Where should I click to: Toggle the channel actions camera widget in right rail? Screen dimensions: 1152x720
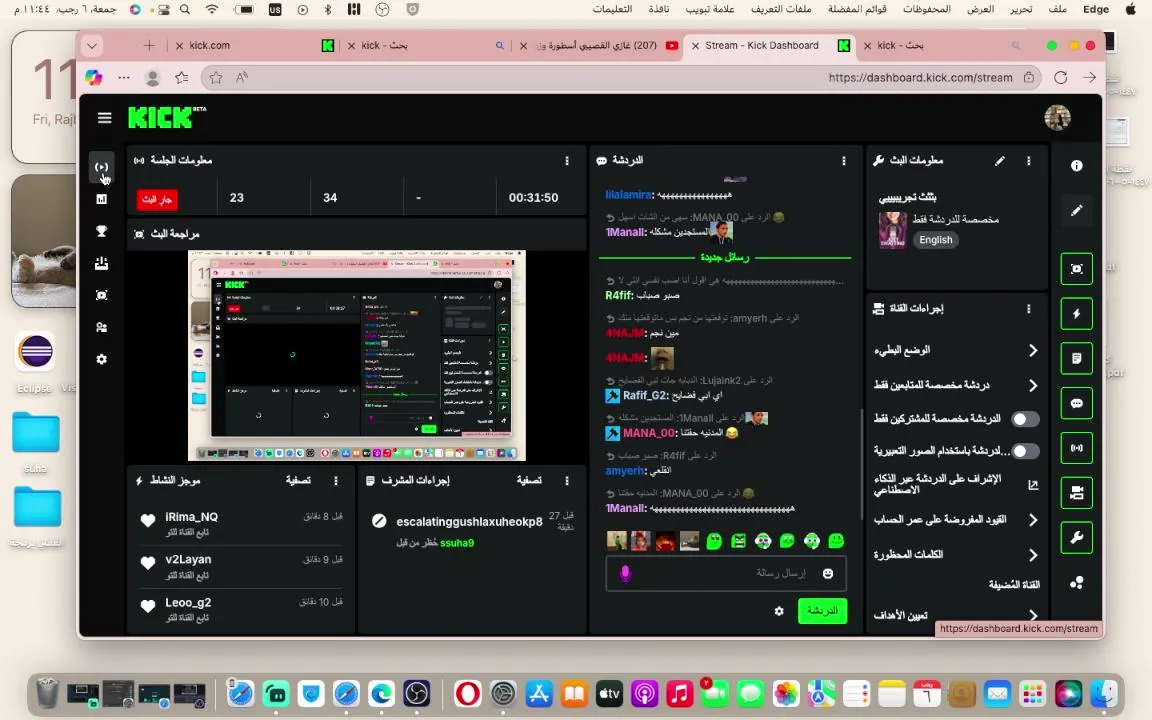pyautogui.click(x=1076, y=493)
